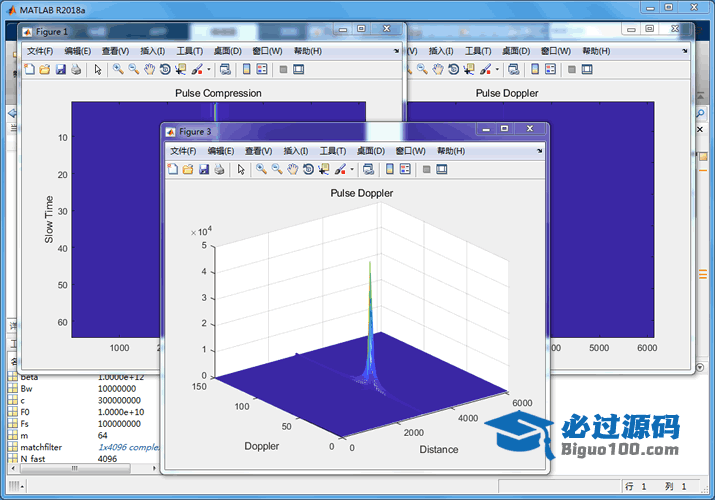Enable Rotate 3D tool in Figure 3

click(x=308, y=170)
